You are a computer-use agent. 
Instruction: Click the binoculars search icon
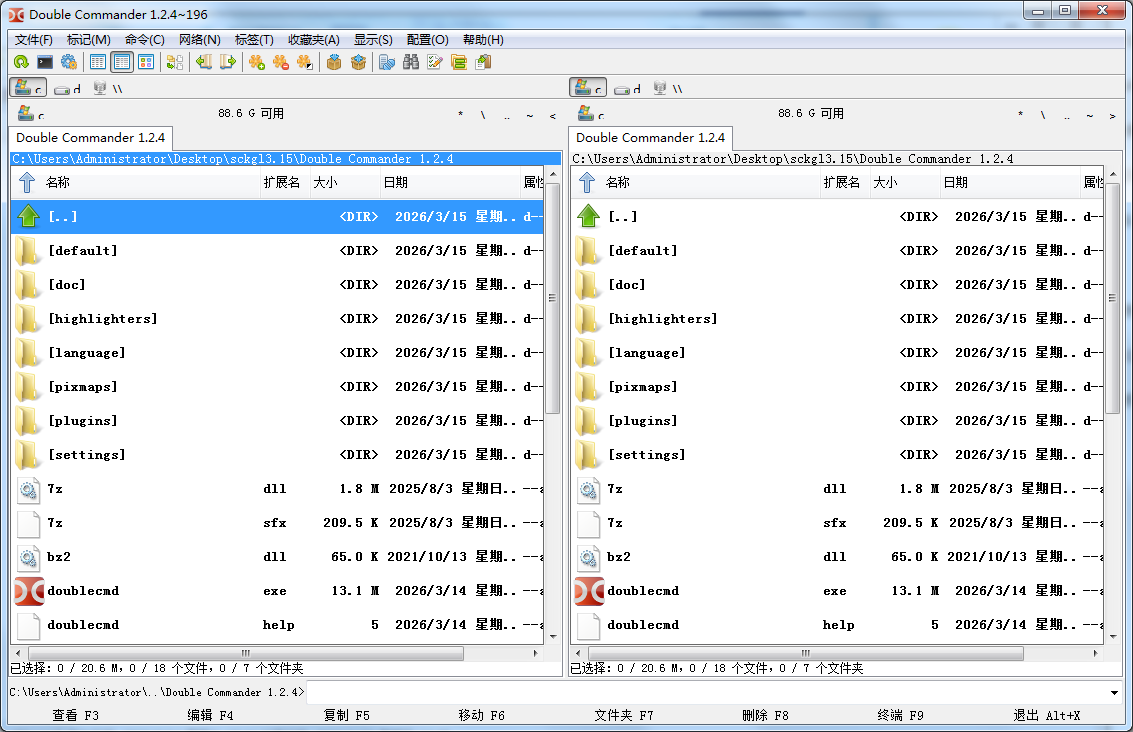(x=411, y=62)
